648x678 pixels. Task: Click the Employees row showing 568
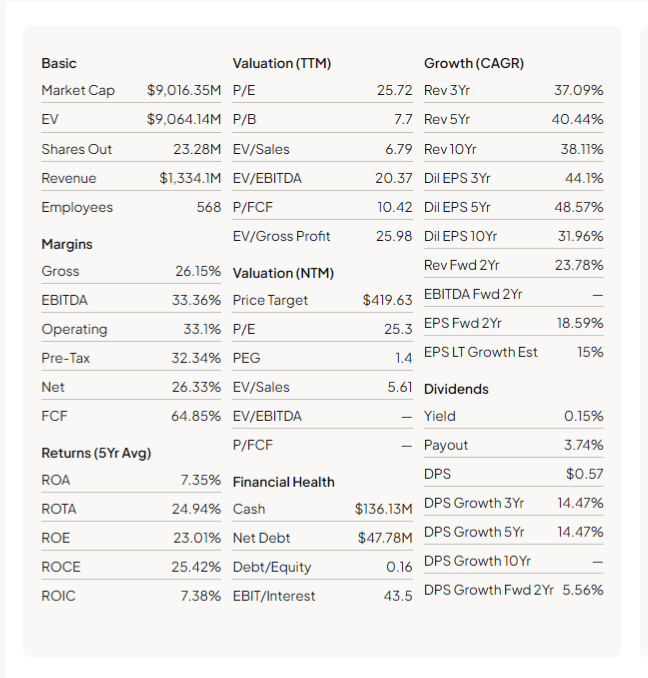pyautogui.click(x=131, y=207)
